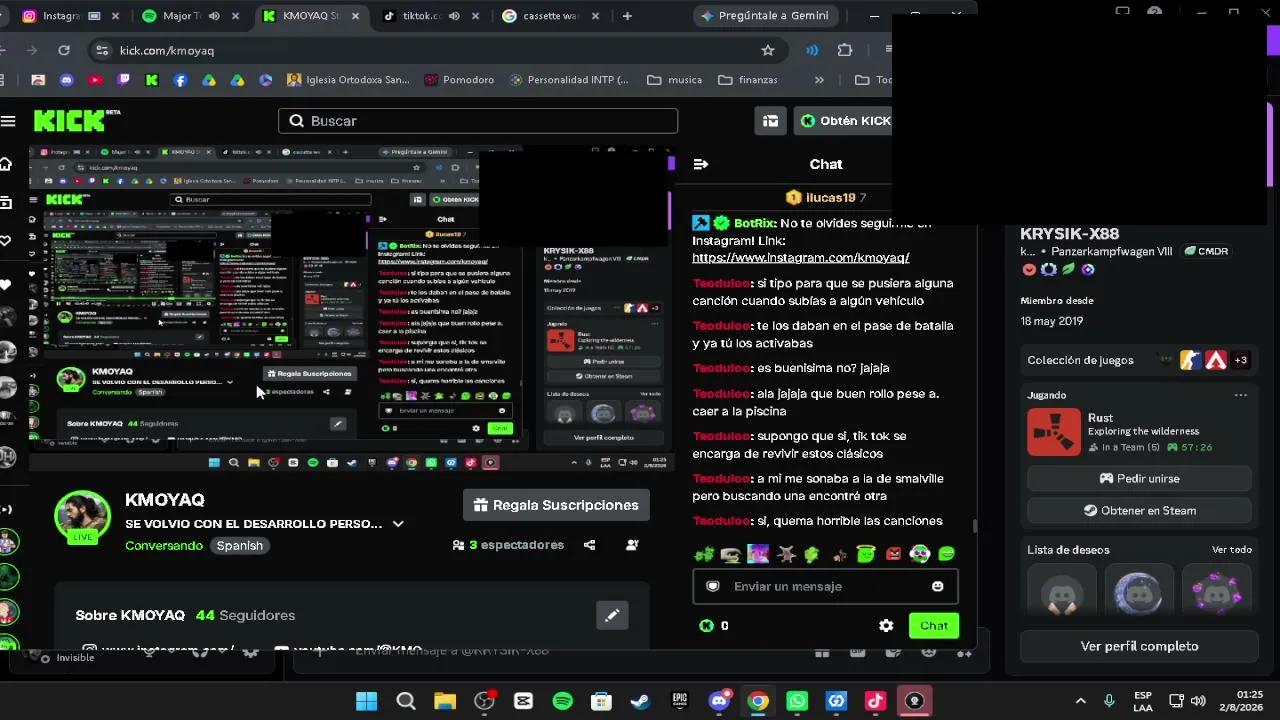Open WhatsApp from the taskbar
The width and height of the screenshot is (1280, 720).
[x=797, y=701]
